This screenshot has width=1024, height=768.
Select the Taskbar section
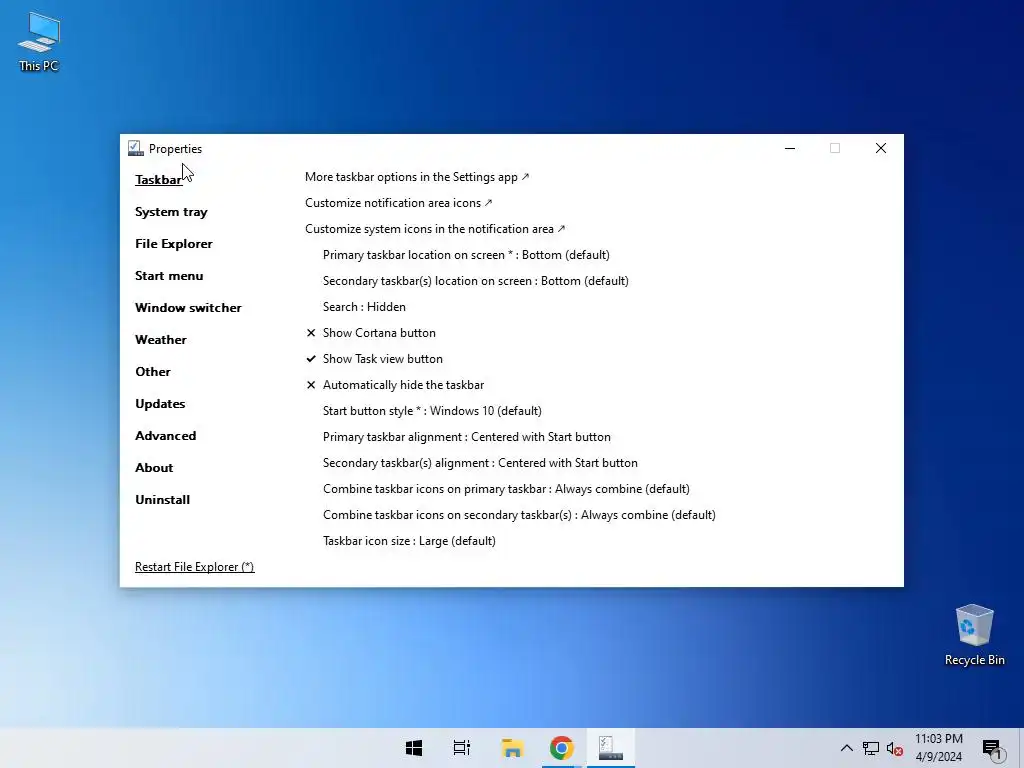(x=158, y=180)
